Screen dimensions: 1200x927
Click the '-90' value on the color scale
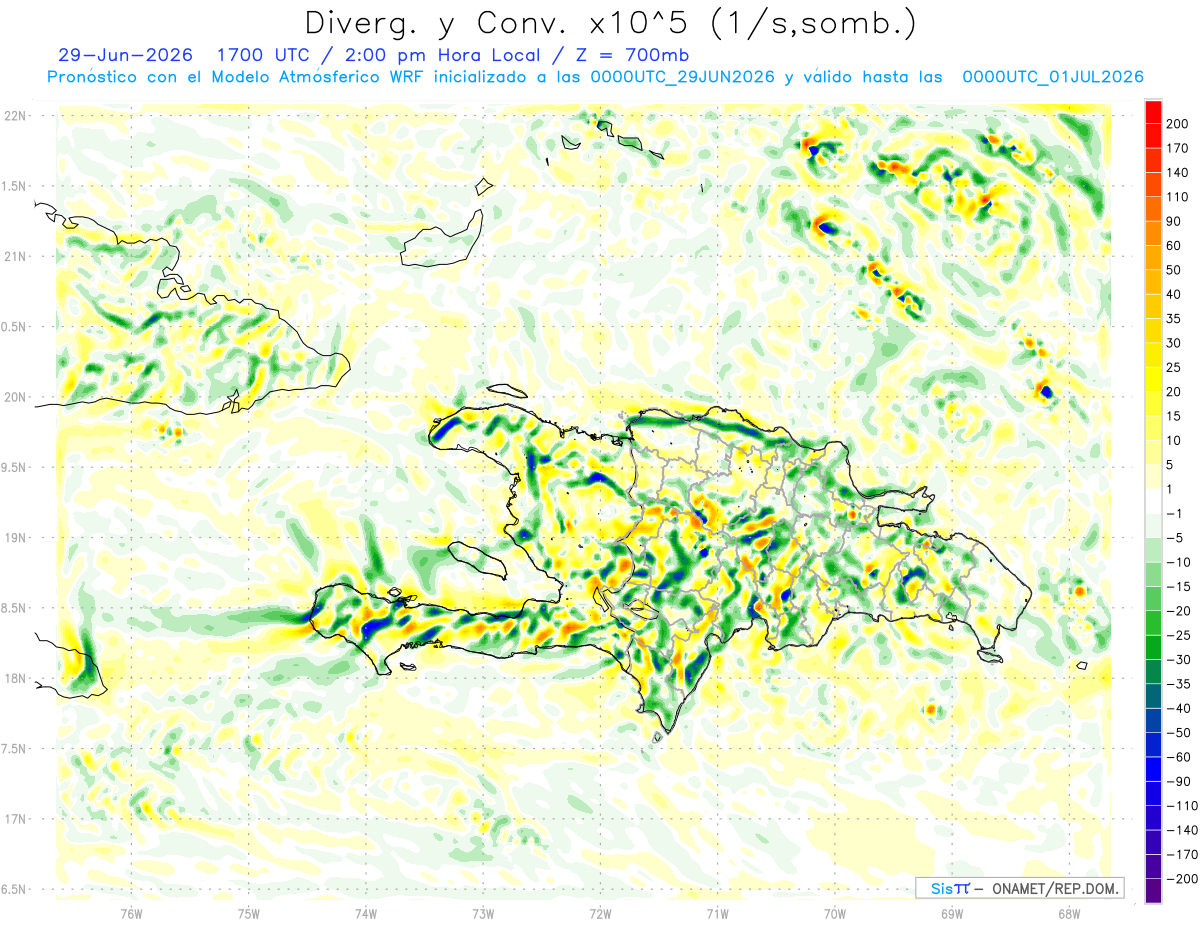pos(1181,781)
